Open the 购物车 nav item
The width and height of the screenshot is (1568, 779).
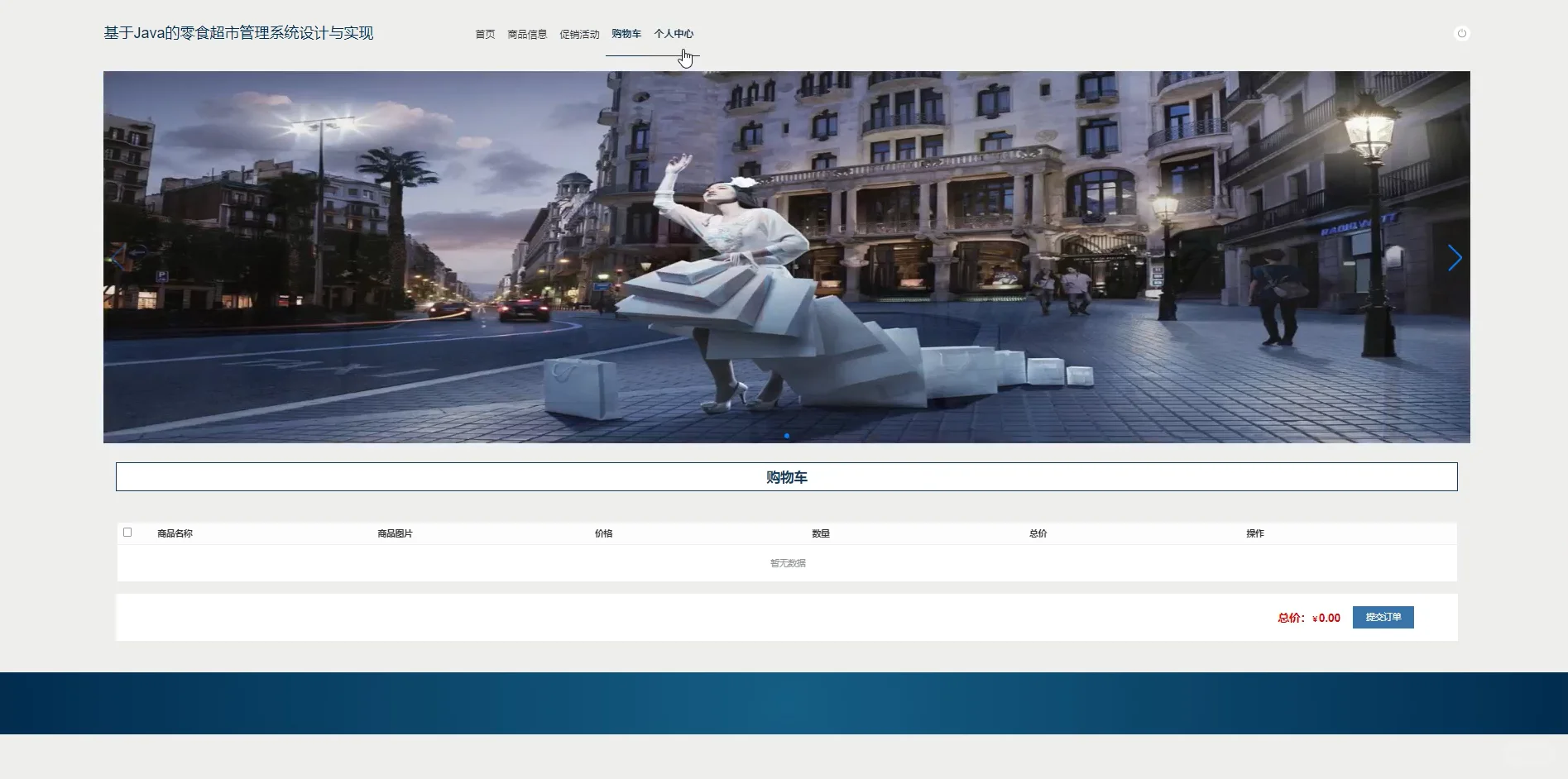coord(626,34)
